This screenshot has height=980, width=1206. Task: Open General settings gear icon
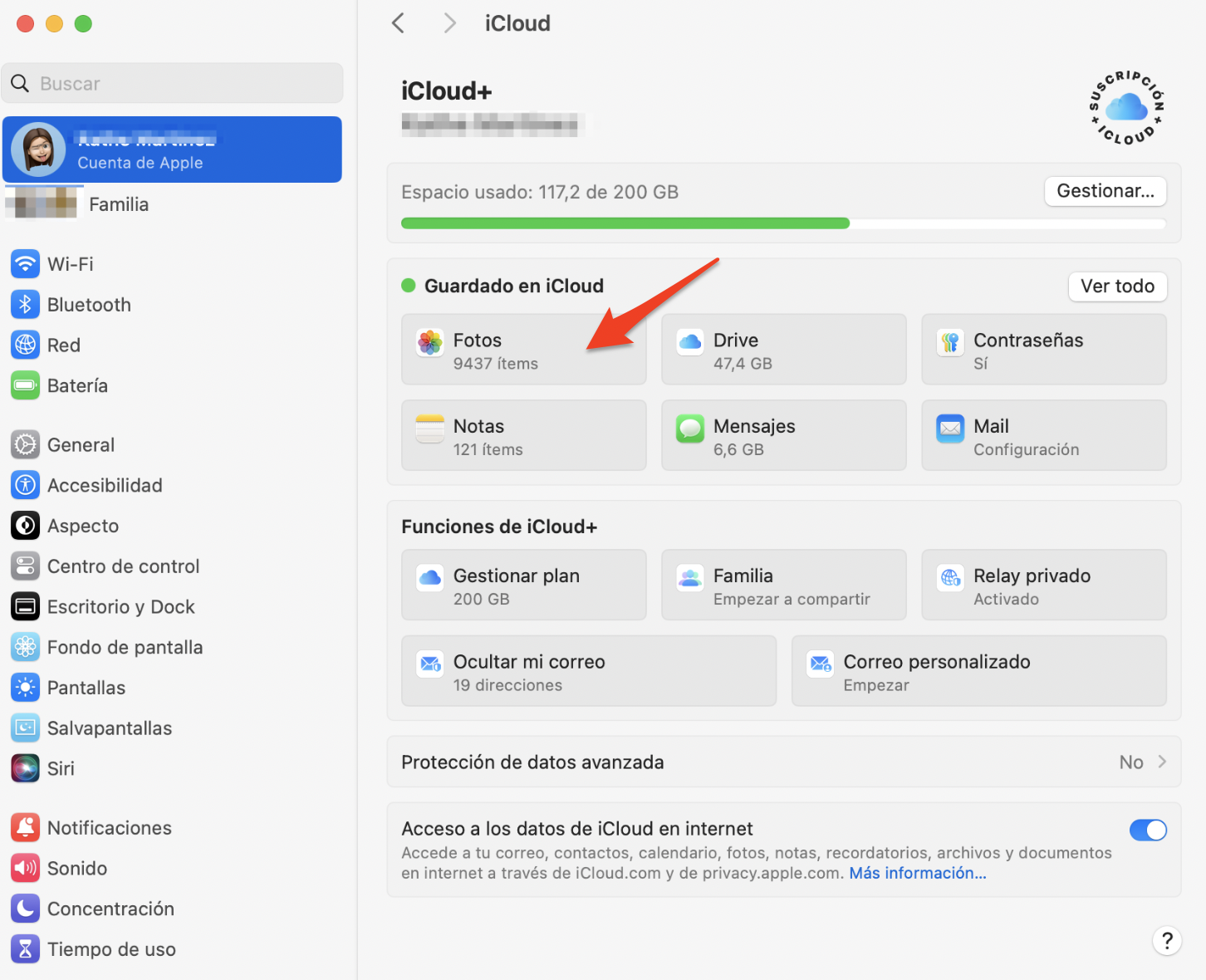[x=25, y=445]
